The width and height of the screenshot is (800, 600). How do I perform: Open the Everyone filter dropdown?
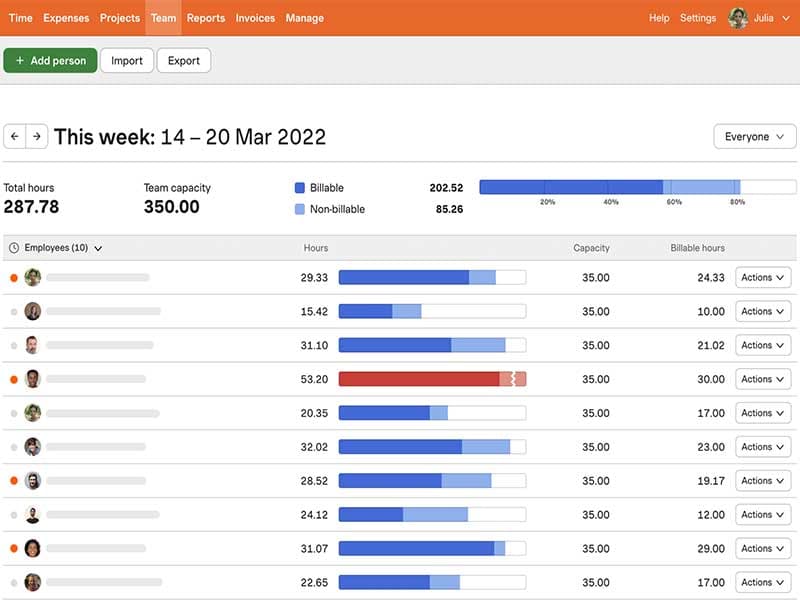754,137
